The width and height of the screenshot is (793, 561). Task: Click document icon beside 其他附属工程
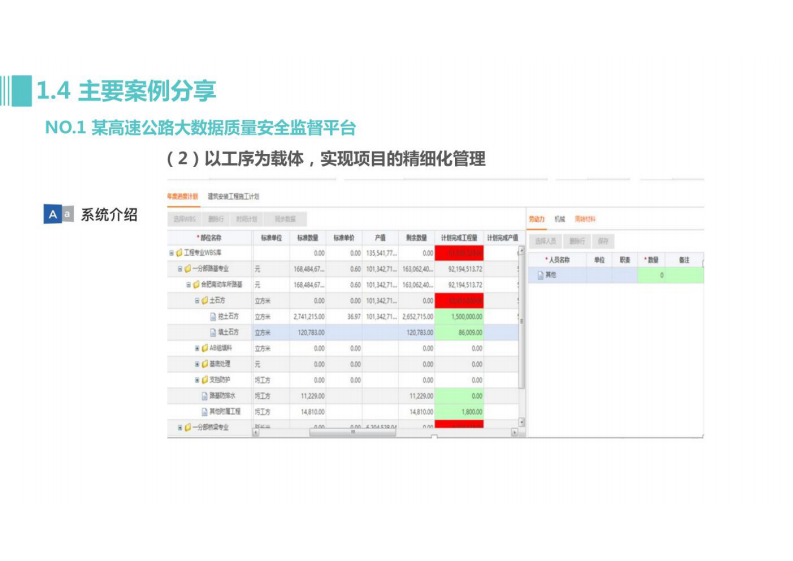tap(205, 411)
